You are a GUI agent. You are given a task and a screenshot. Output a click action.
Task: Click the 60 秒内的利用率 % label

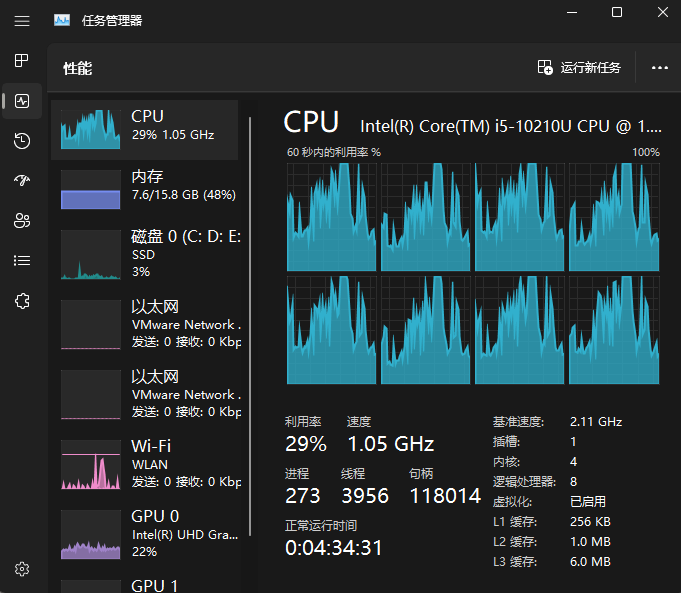334,152
